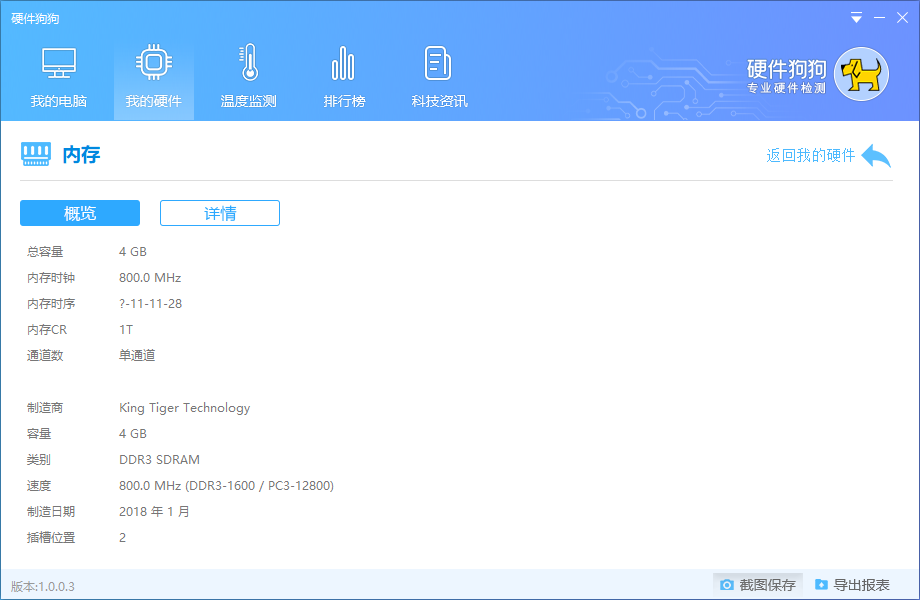The width and height of the screenshot is (920, 600).
Task: Click the 返回我的硬件 link
Action: [810, 155]
